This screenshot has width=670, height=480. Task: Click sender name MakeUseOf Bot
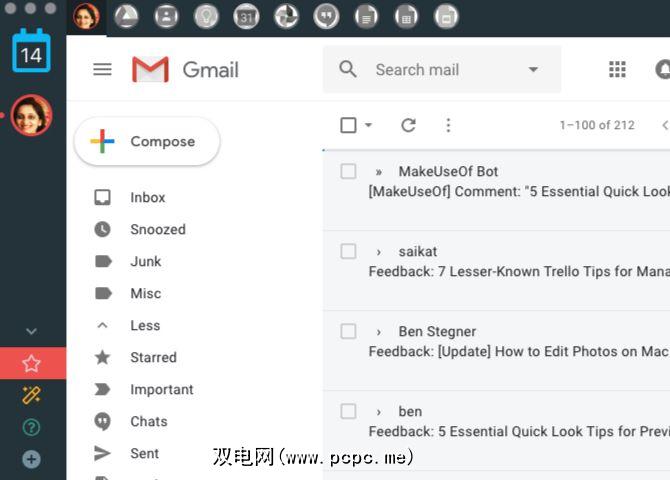[448, 171]
